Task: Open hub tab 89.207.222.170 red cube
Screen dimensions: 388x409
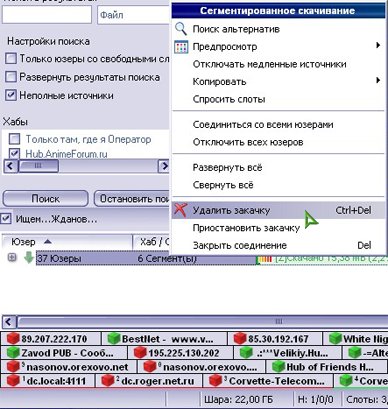Action: (x=13, y=339)
